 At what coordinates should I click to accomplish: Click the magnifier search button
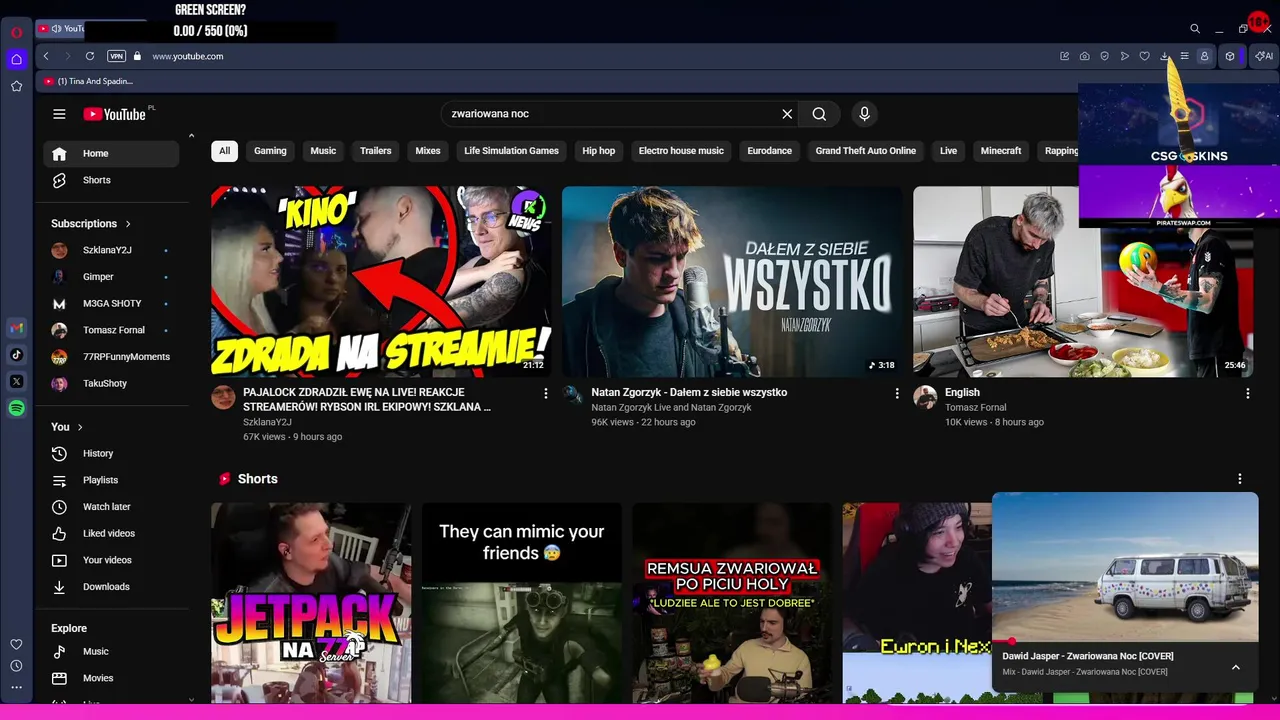[x=819, y=114]
